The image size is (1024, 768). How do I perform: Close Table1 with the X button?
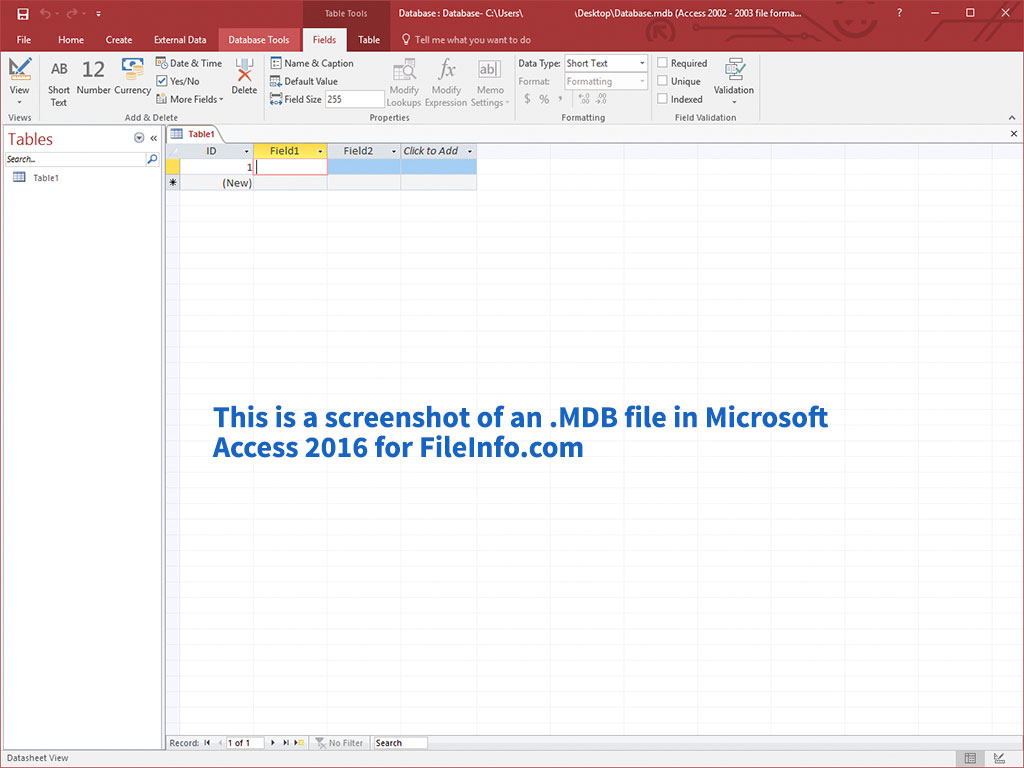click(1014, 134)
